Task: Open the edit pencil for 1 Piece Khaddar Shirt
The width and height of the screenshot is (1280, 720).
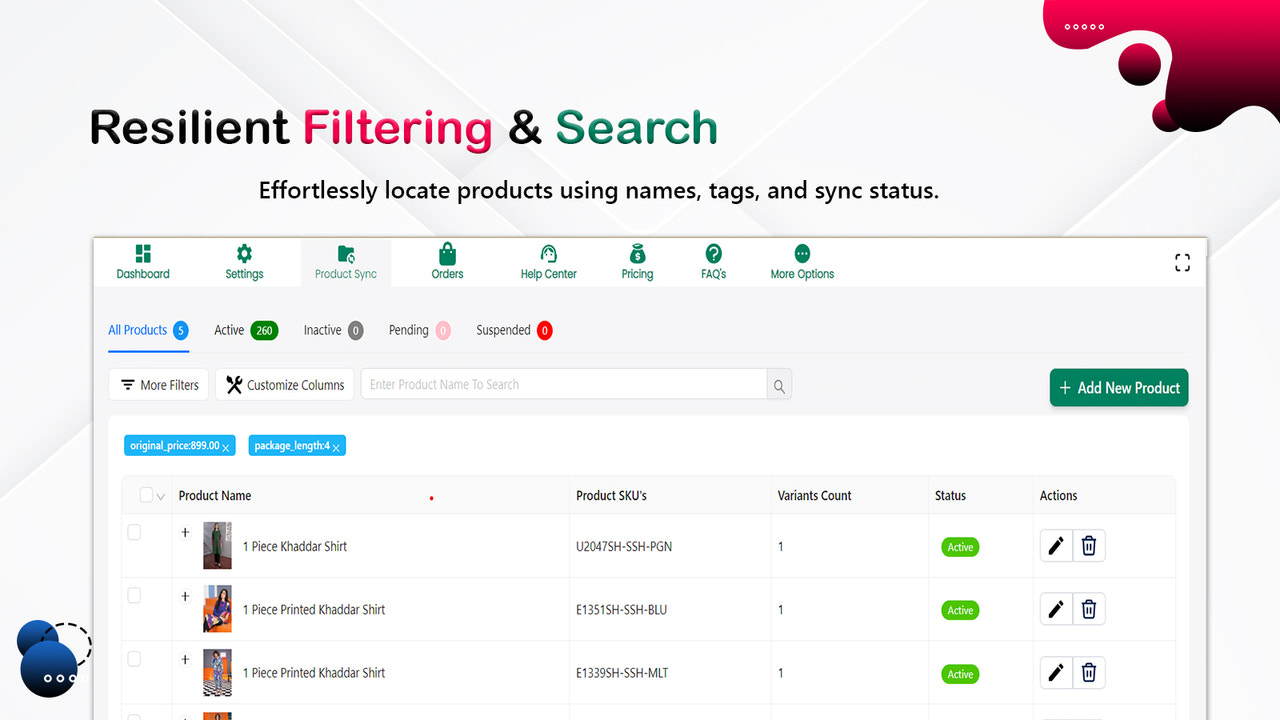Action: click(x=1056, y=545)
